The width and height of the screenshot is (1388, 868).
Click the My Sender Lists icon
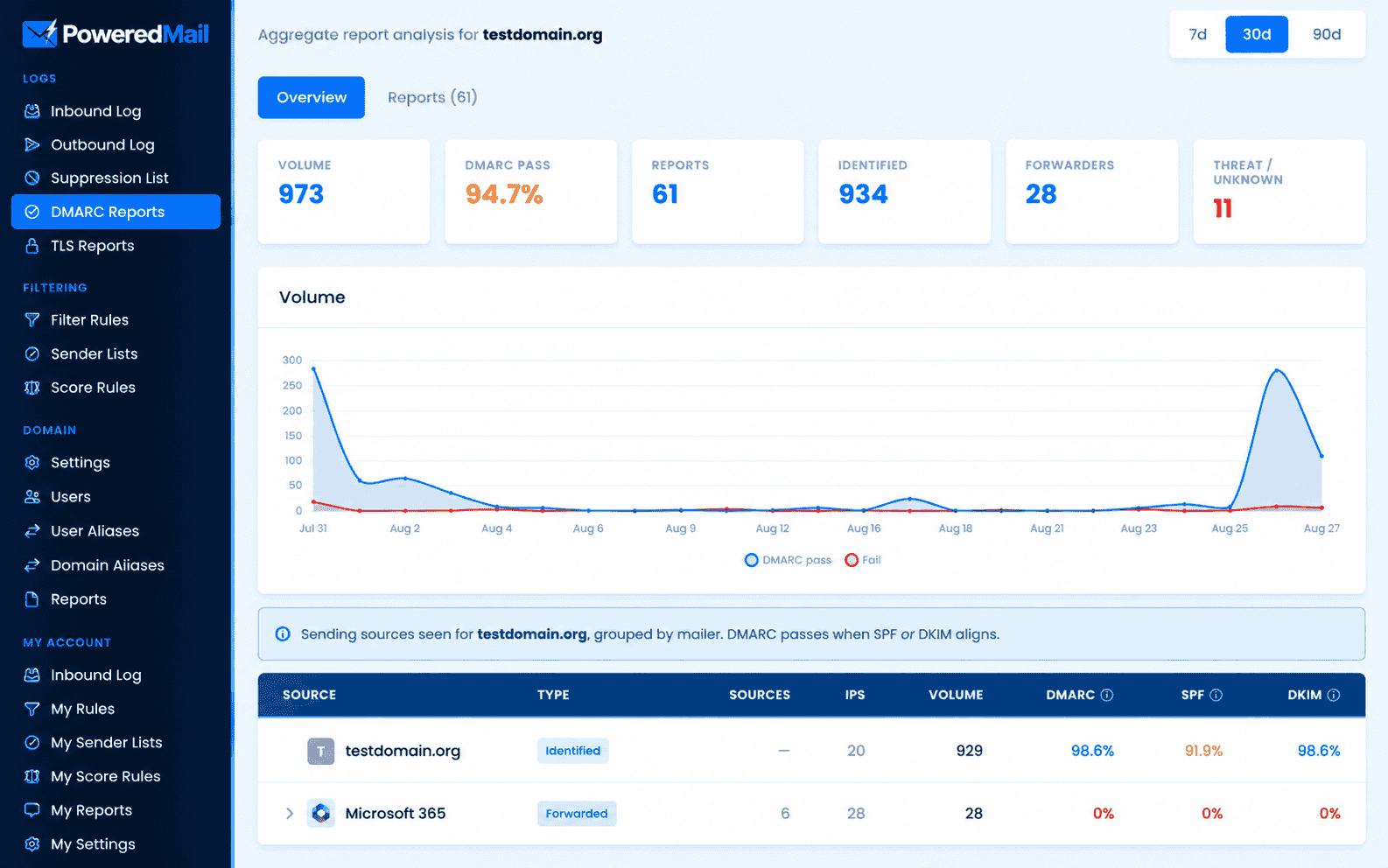(x=32, y=743)
